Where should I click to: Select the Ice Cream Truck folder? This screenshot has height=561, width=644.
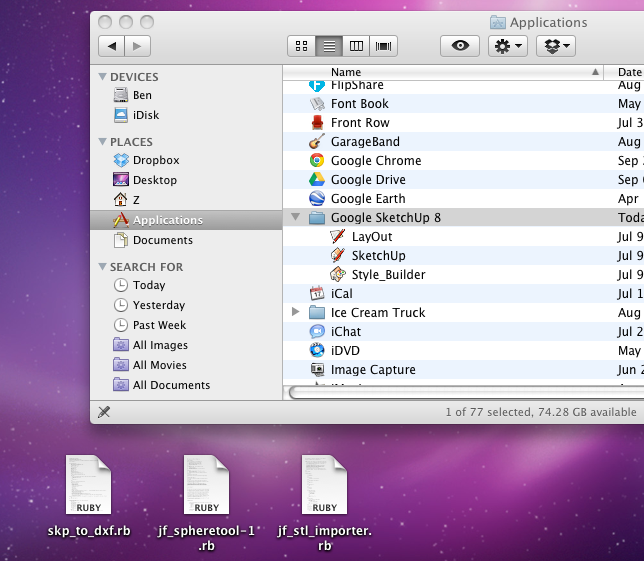[x=463, y=313]
